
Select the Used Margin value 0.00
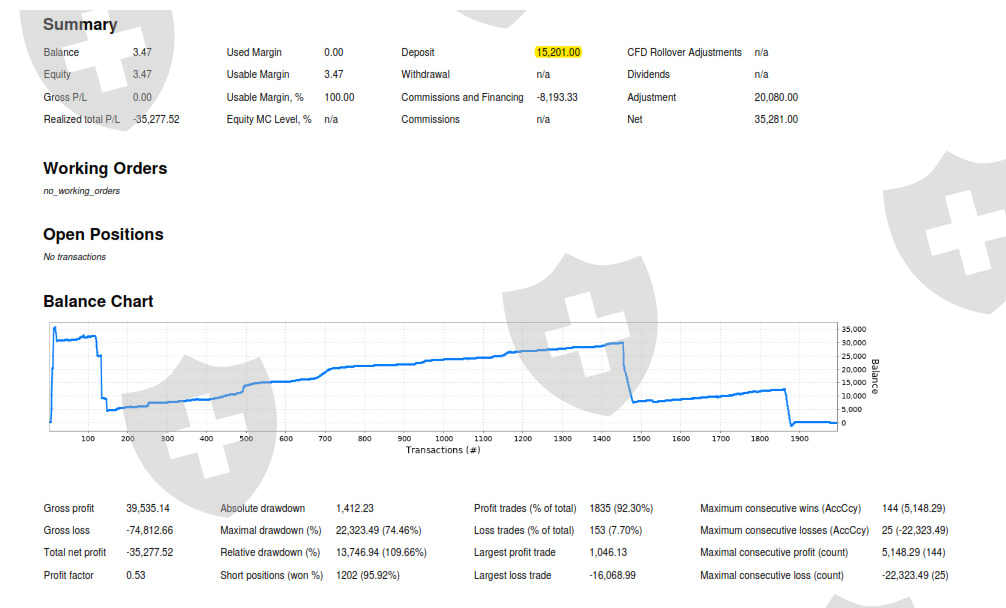click(x=334, y=53)
